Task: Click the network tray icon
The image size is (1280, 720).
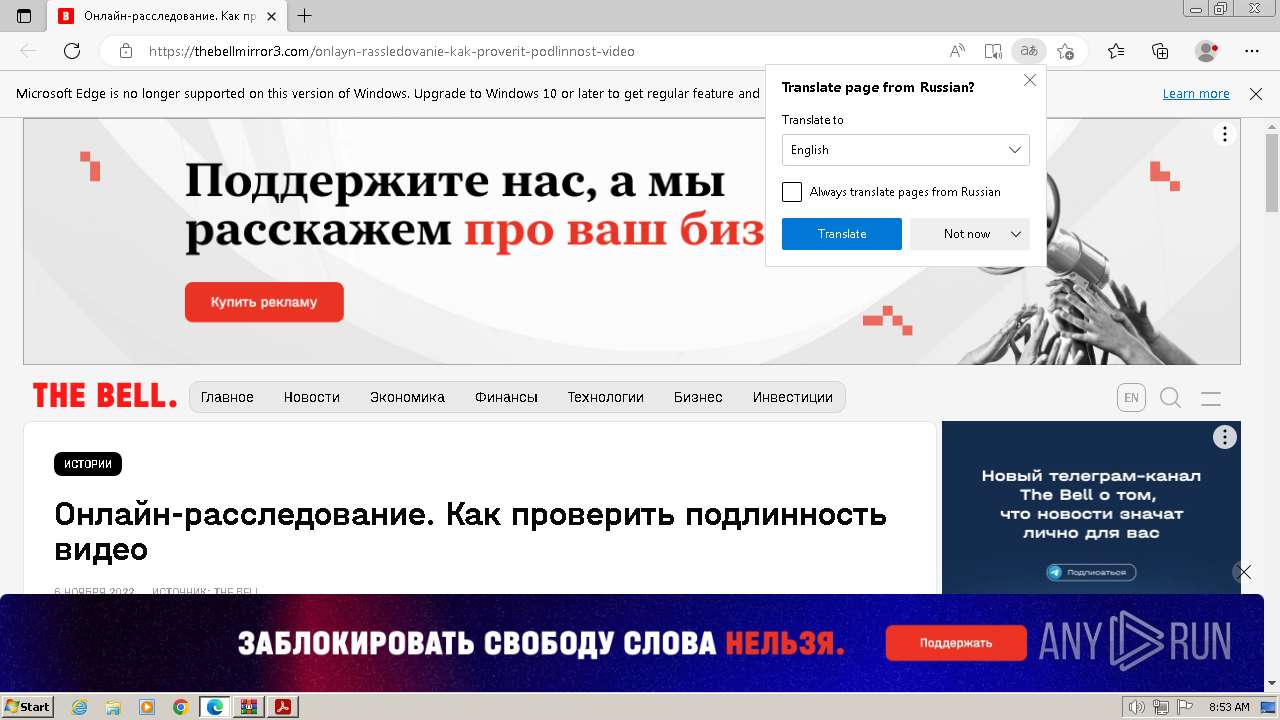Action: point(1160,707)
